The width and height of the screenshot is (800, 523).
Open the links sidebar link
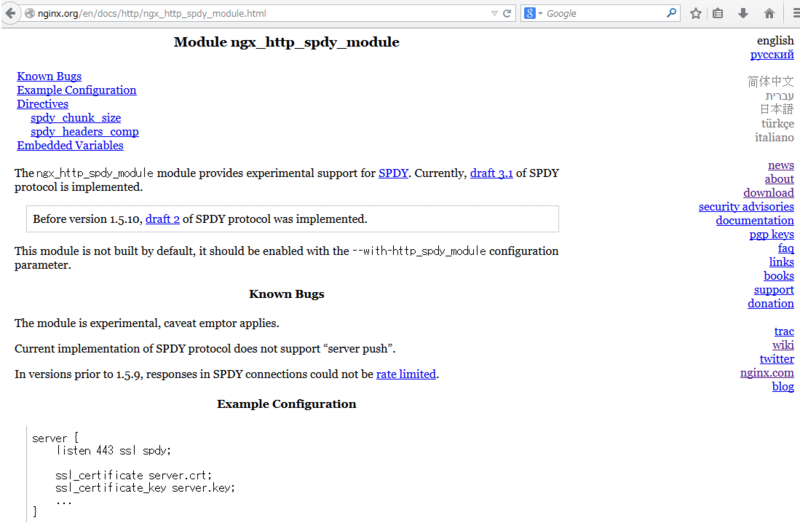(x=781, y=262)
